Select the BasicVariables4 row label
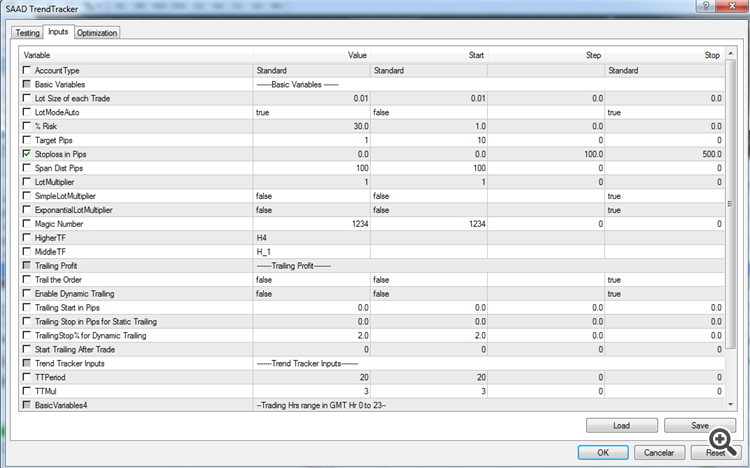 click(x=61, y=405)
